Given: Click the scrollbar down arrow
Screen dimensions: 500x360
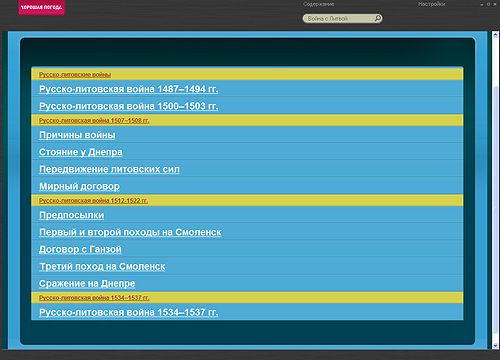Looking at the screenshot, I should click(x=495, y=346).
